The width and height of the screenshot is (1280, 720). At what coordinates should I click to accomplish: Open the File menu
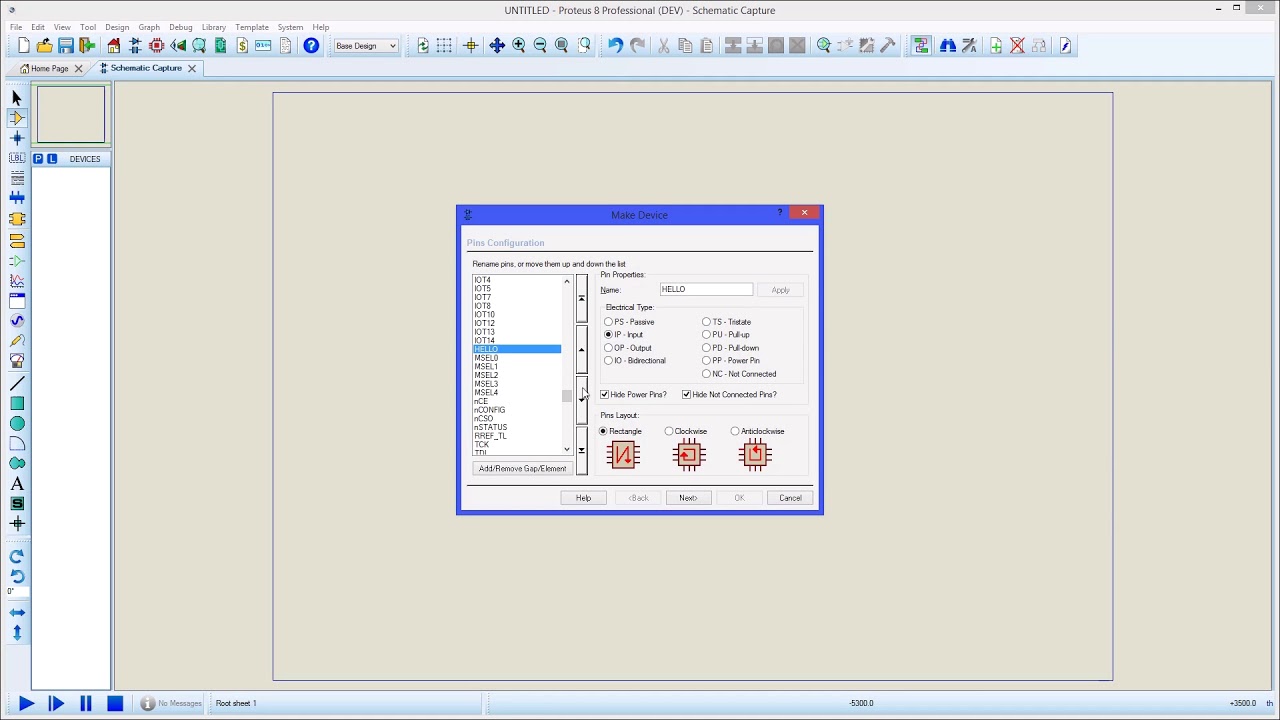(x=16, y=27)
